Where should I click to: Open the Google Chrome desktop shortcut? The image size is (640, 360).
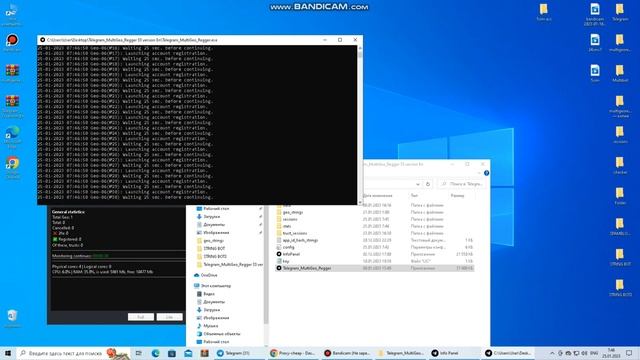tap(12, 167)
